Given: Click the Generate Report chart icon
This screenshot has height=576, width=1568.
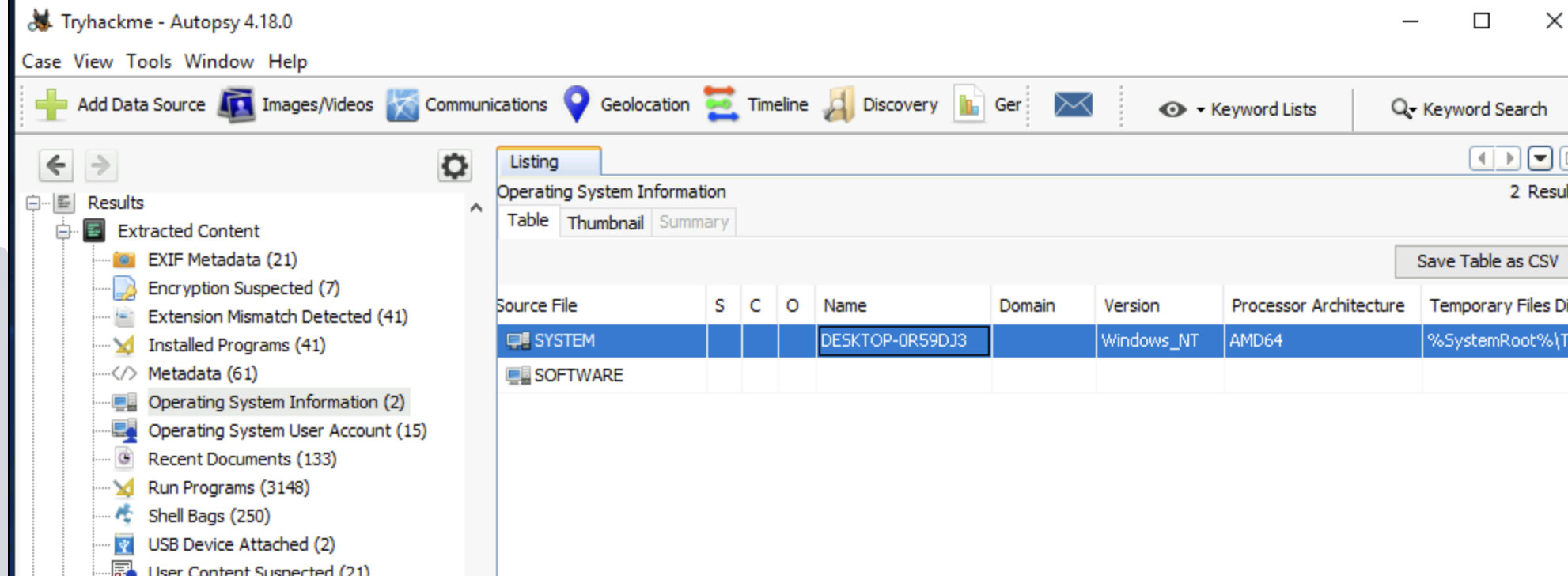Looking at the screenshot, I should point(968,104).
